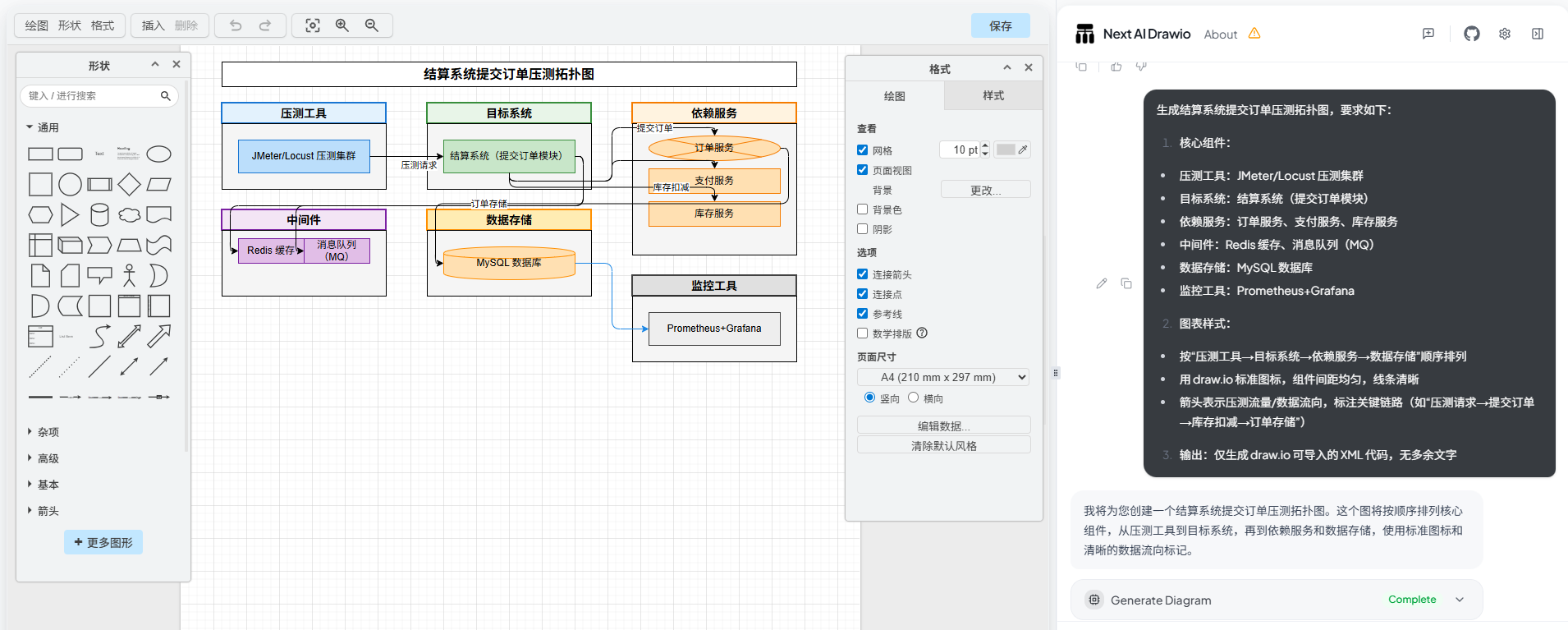
Task: Expand the 高级 shapes section
Action: (x=43, y=458)
